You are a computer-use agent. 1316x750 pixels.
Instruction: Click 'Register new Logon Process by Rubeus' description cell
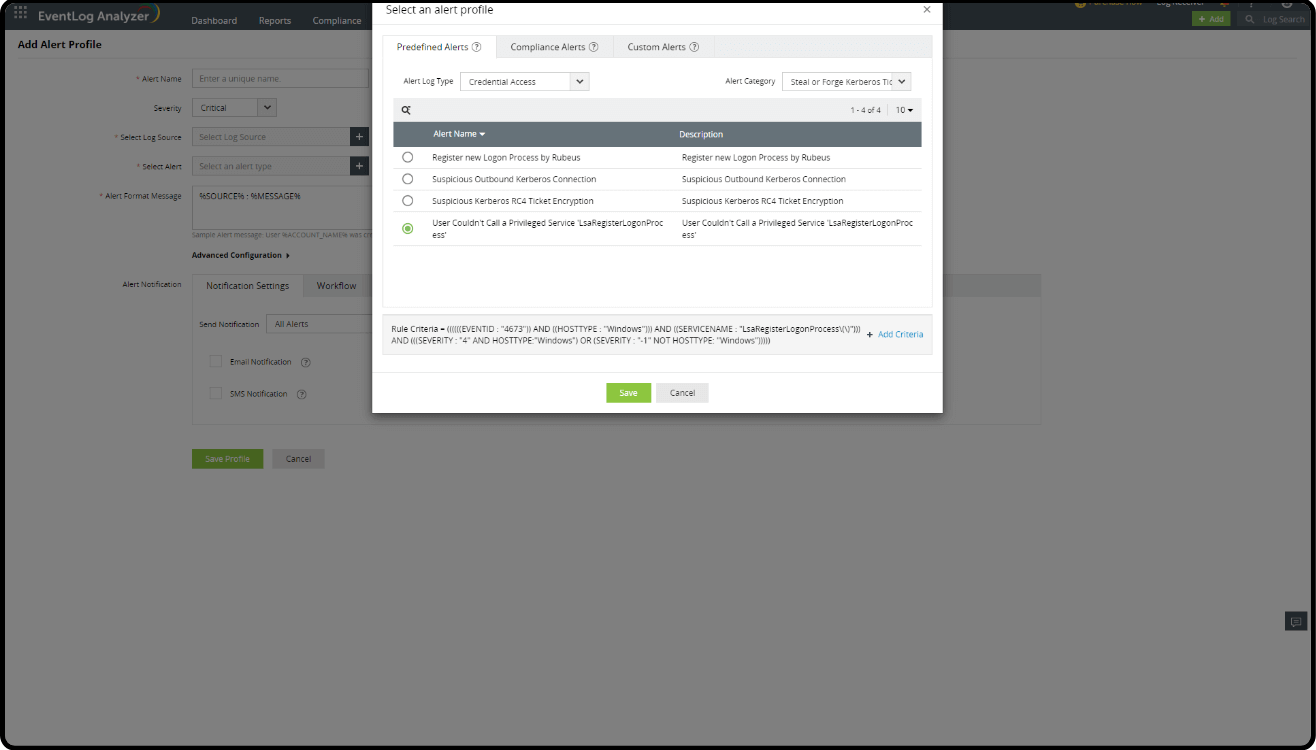(756, 157)
